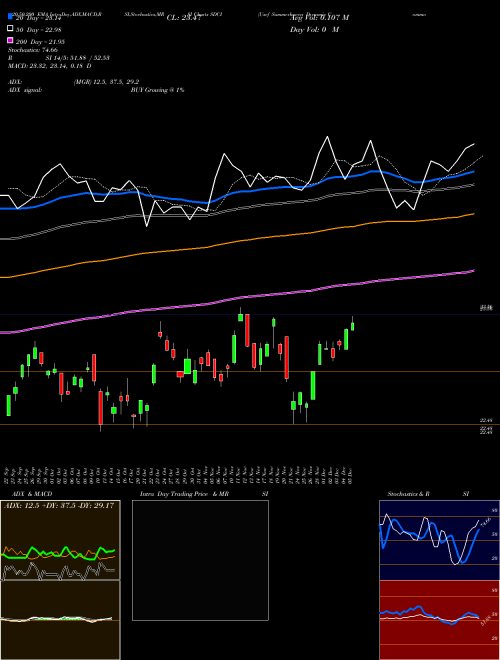Click the 'CL: 23.47' closing price text
Viewport: 500px width, 660px height.
point(184,18)
